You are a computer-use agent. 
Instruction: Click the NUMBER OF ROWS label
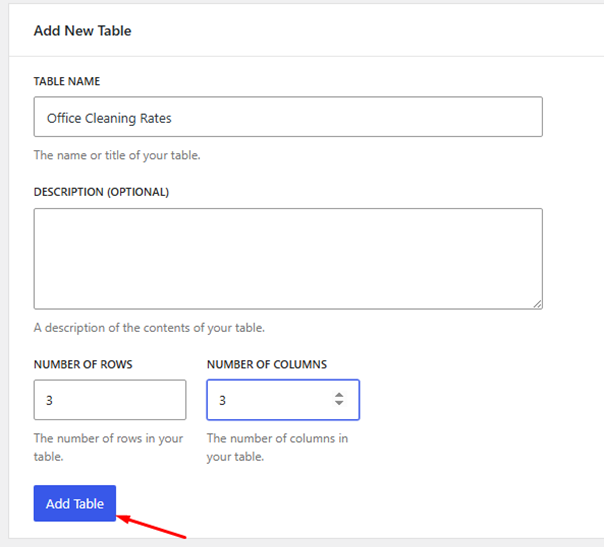pos(83,365)
